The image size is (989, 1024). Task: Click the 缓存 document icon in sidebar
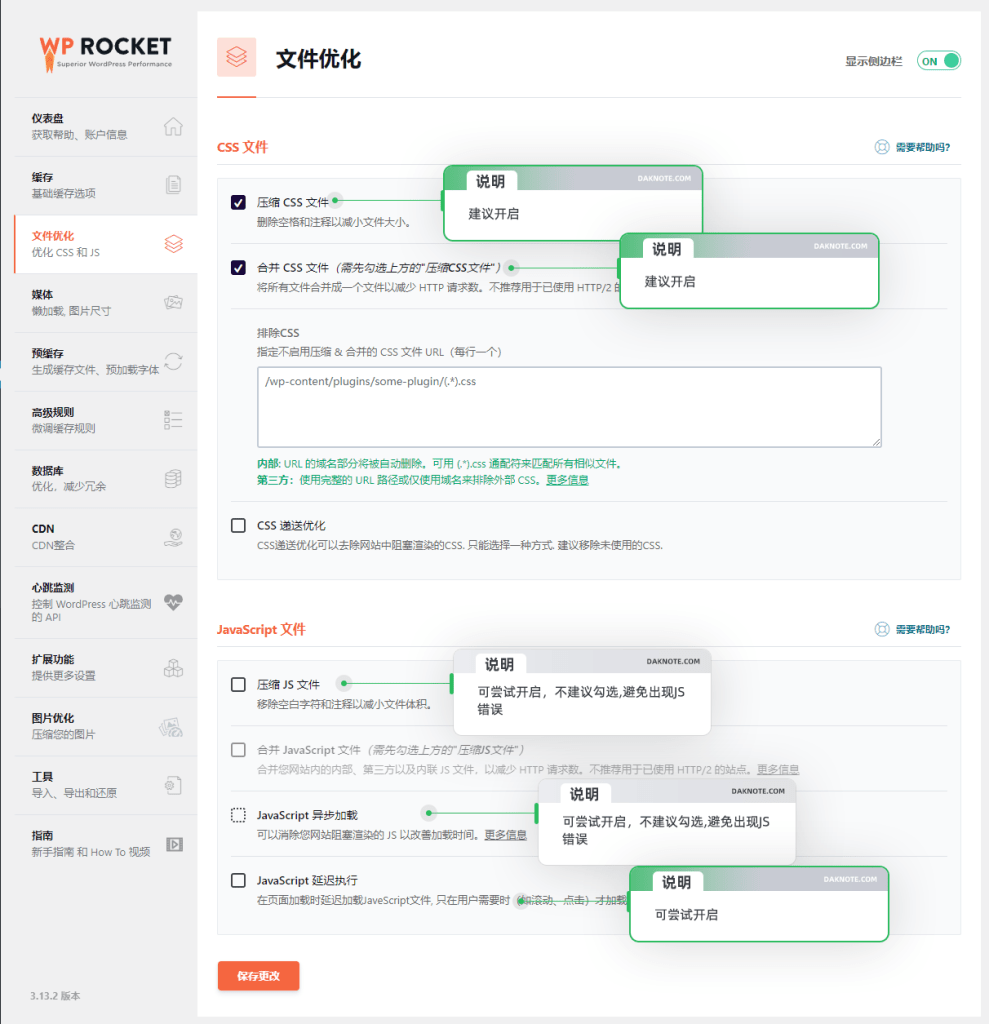pos(173,185)
